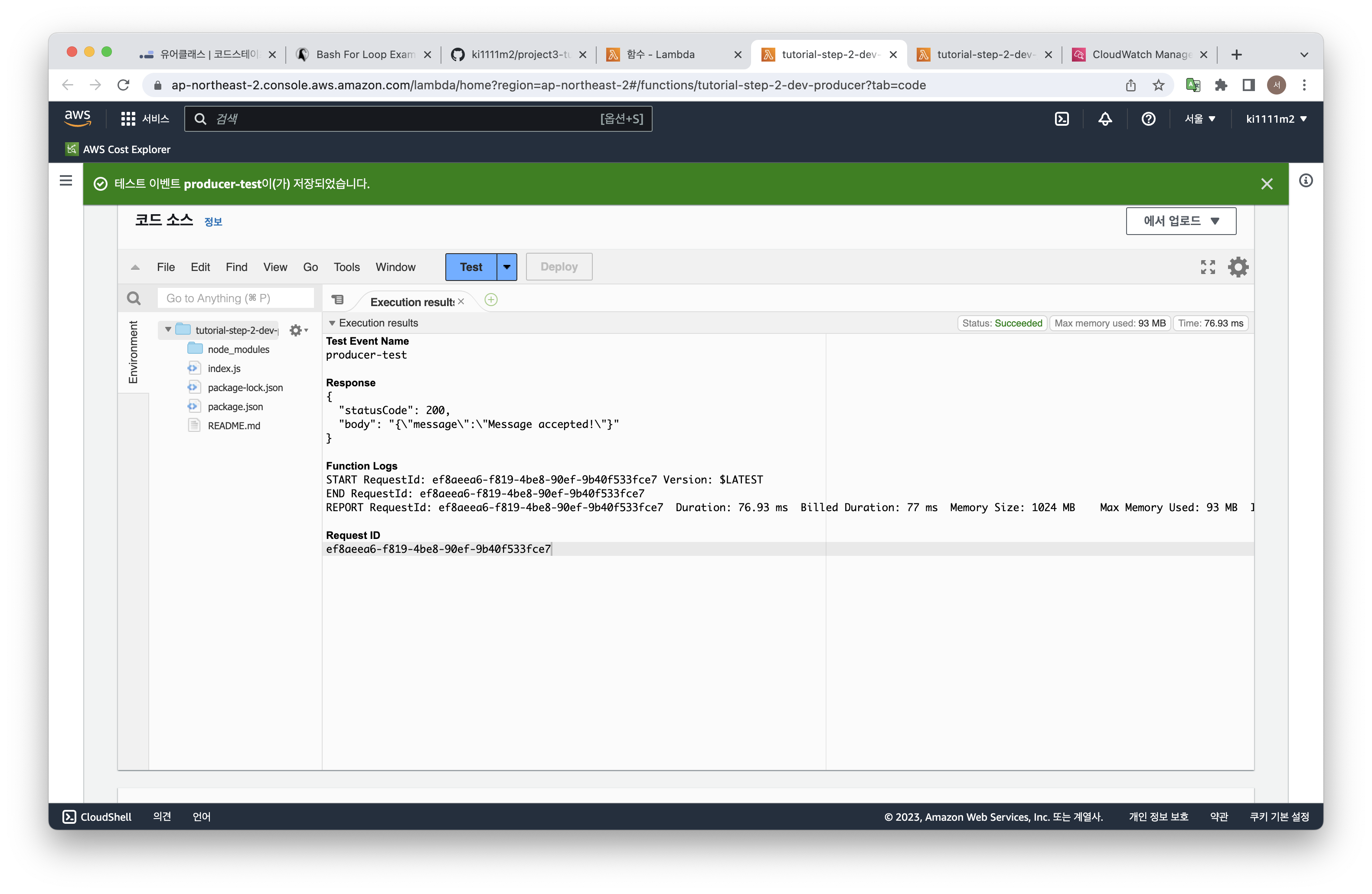
Task: Toggle the Environment side panel
Action: (x=133, y=352)
